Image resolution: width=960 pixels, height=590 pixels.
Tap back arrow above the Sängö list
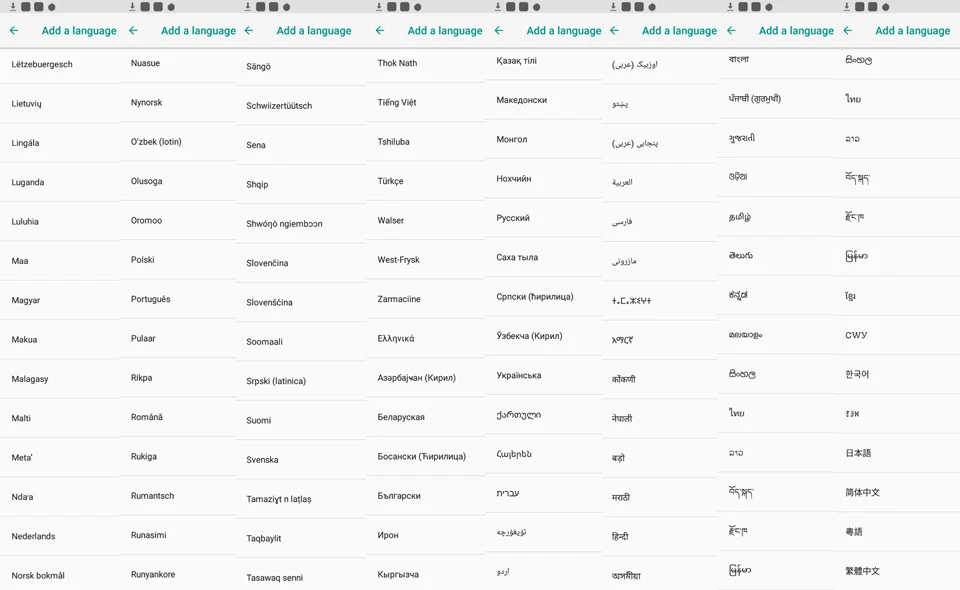[x=249, y=31]
